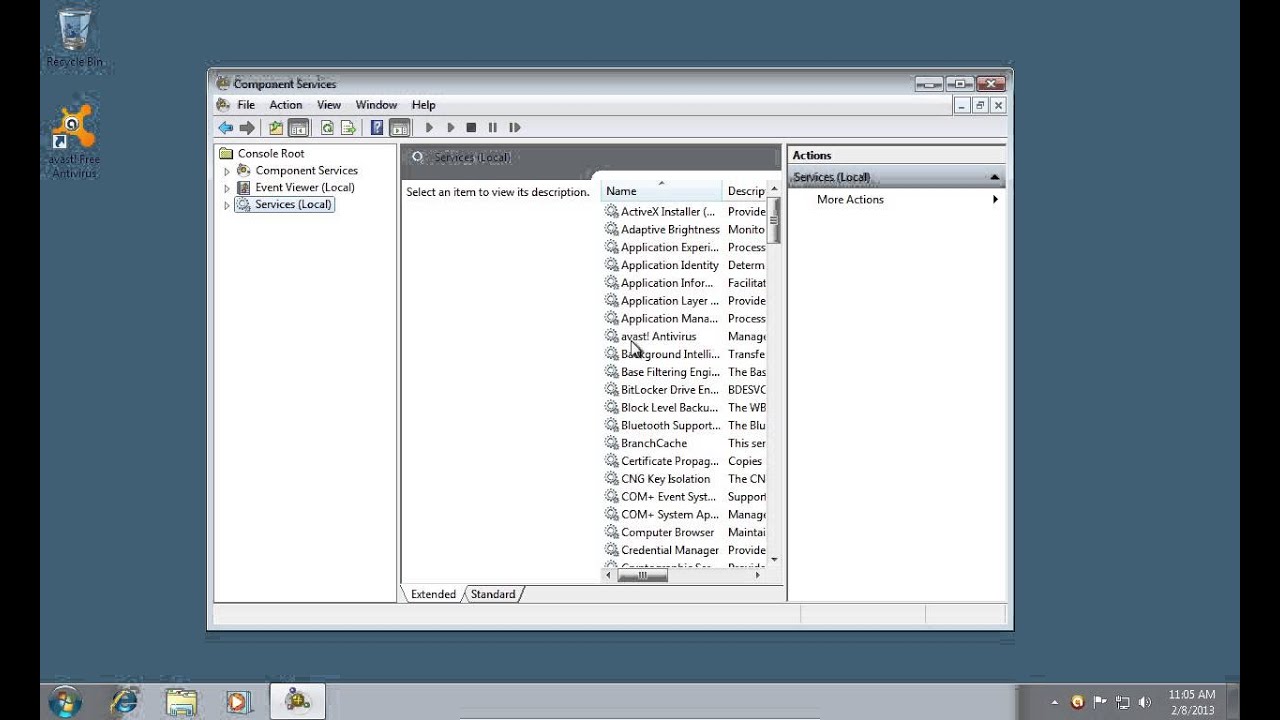Click the Back arrow in the toolbar
Viewport: 1280px width, 720px height.
(x=226, y=128)
